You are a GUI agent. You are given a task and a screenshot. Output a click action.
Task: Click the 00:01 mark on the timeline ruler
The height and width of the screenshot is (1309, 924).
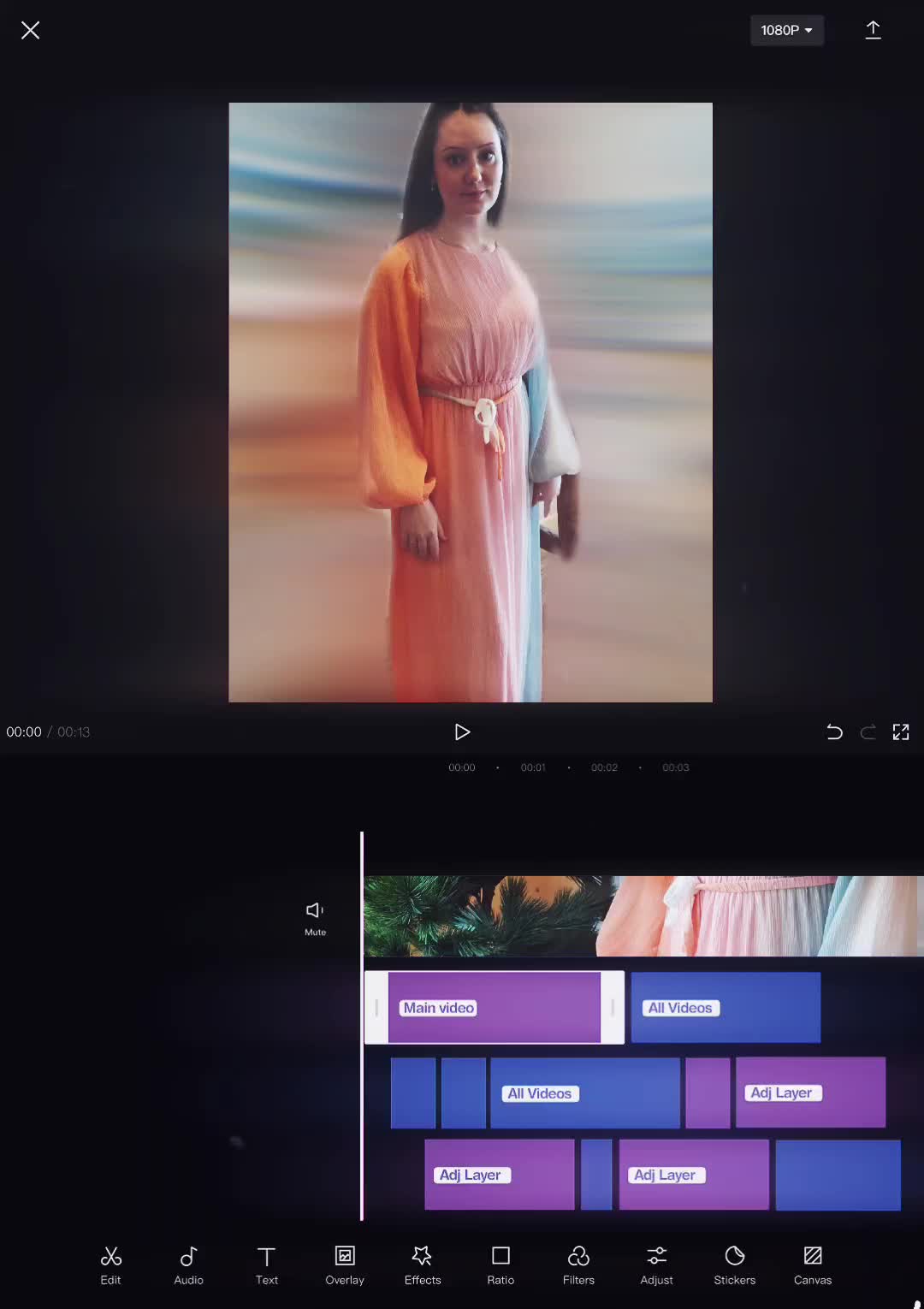coord(533,767)
